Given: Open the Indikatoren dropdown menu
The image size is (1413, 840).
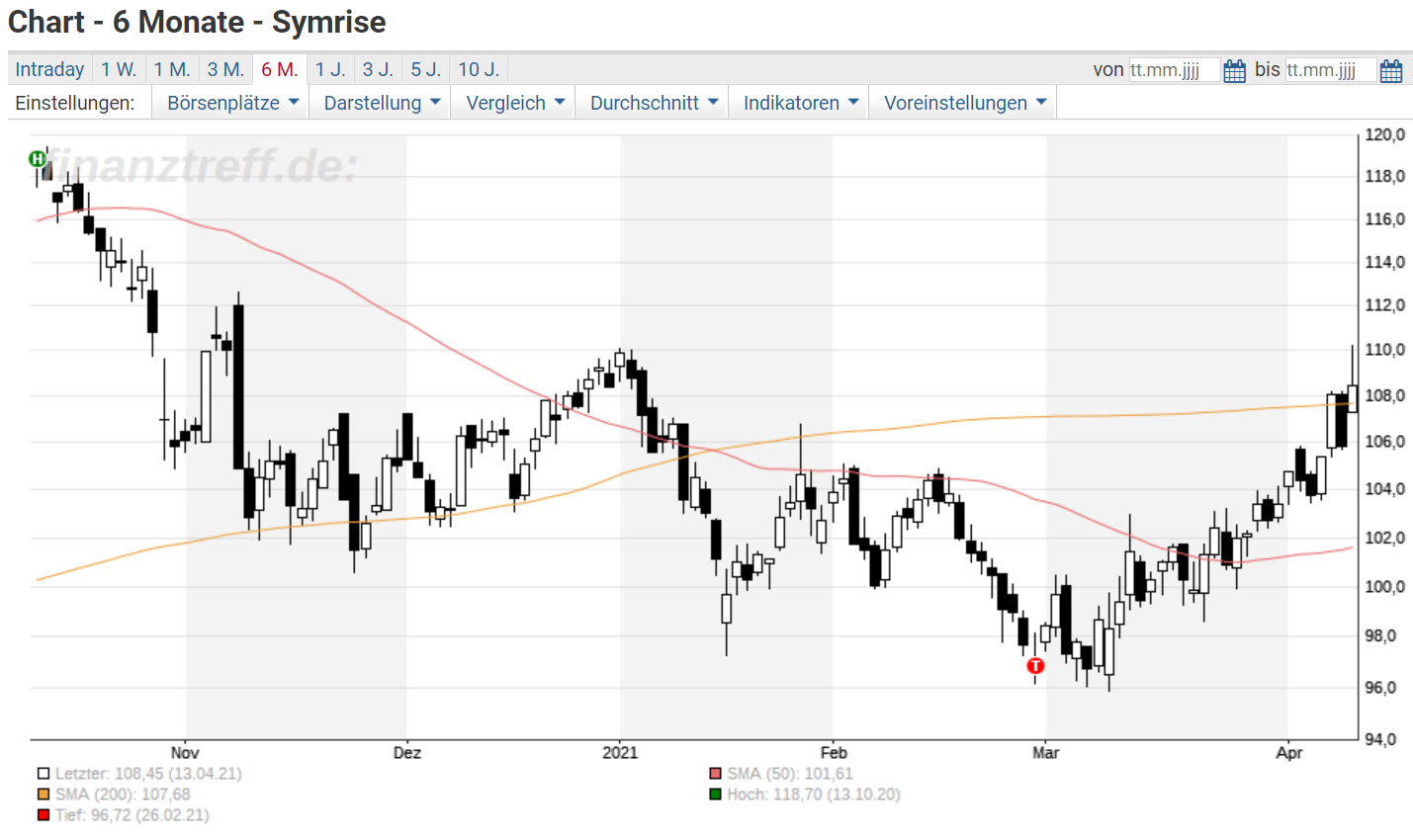Looking at the screenshot, I should click(799, 103).
